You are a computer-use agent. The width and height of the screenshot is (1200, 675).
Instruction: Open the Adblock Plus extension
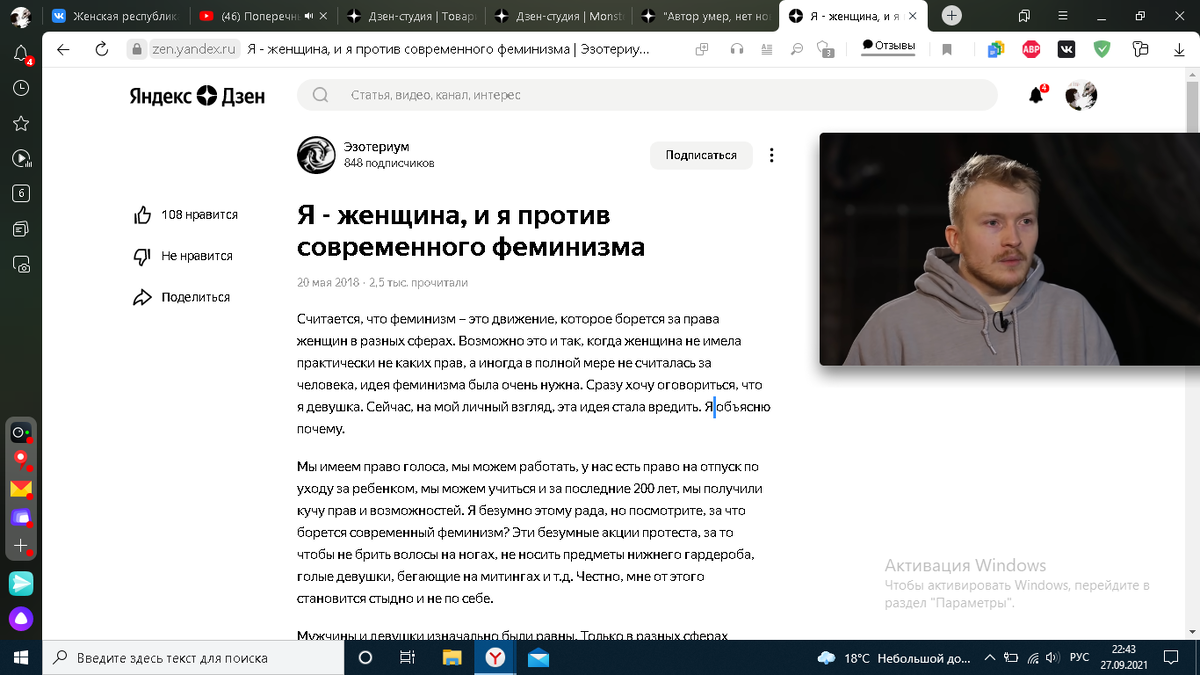pyautogui.click(x=1030, y=48)
